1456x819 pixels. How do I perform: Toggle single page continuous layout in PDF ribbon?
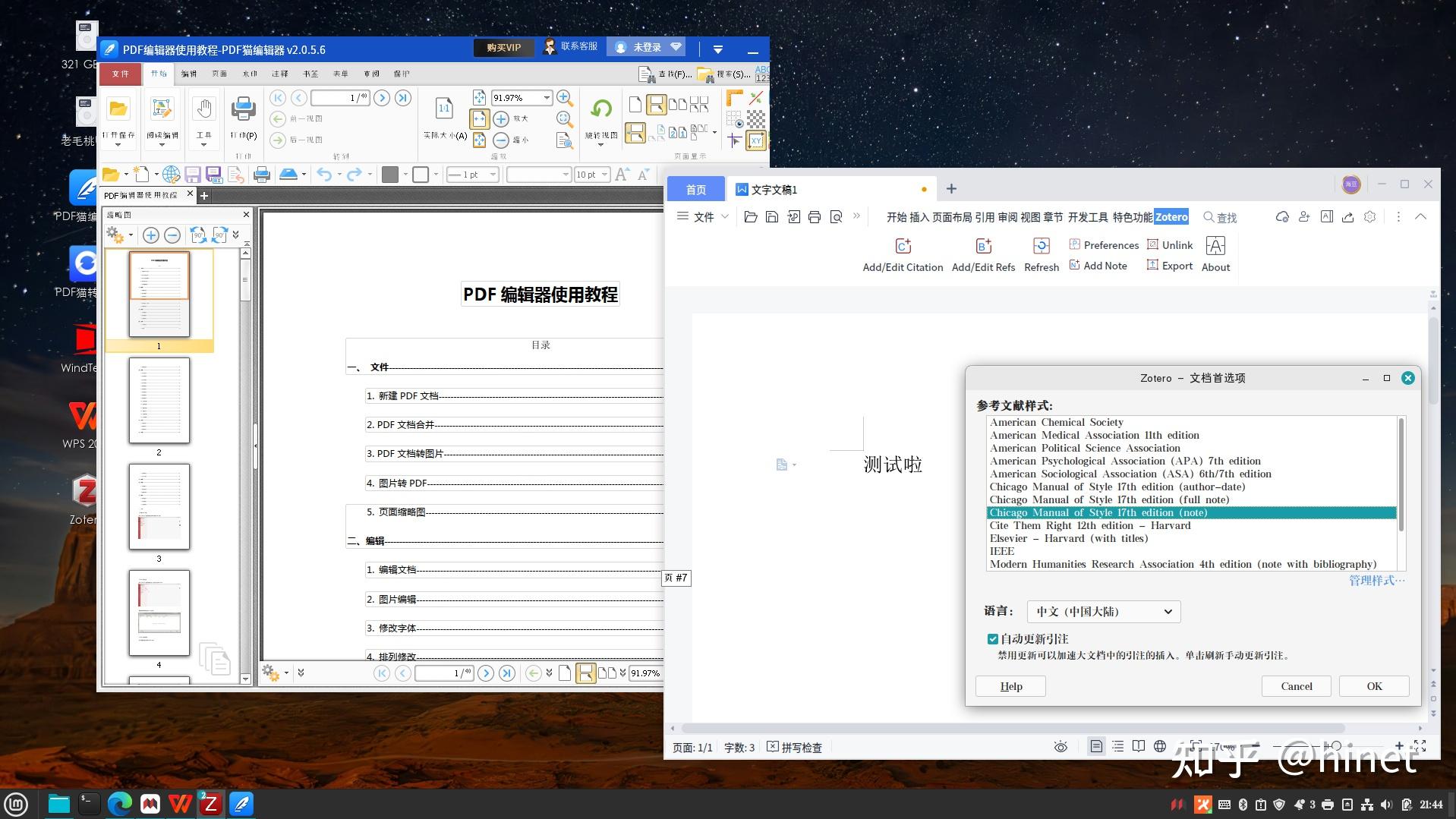657,104
